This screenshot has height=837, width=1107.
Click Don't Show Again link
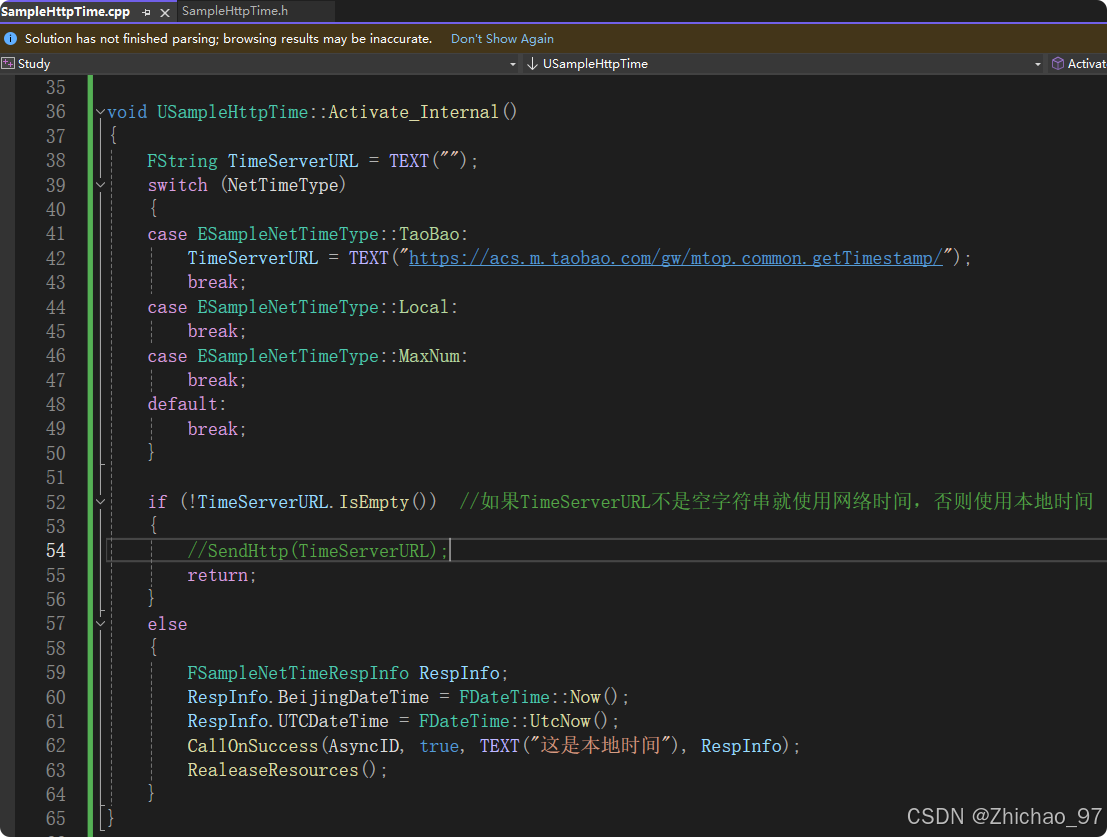point(502,39)
